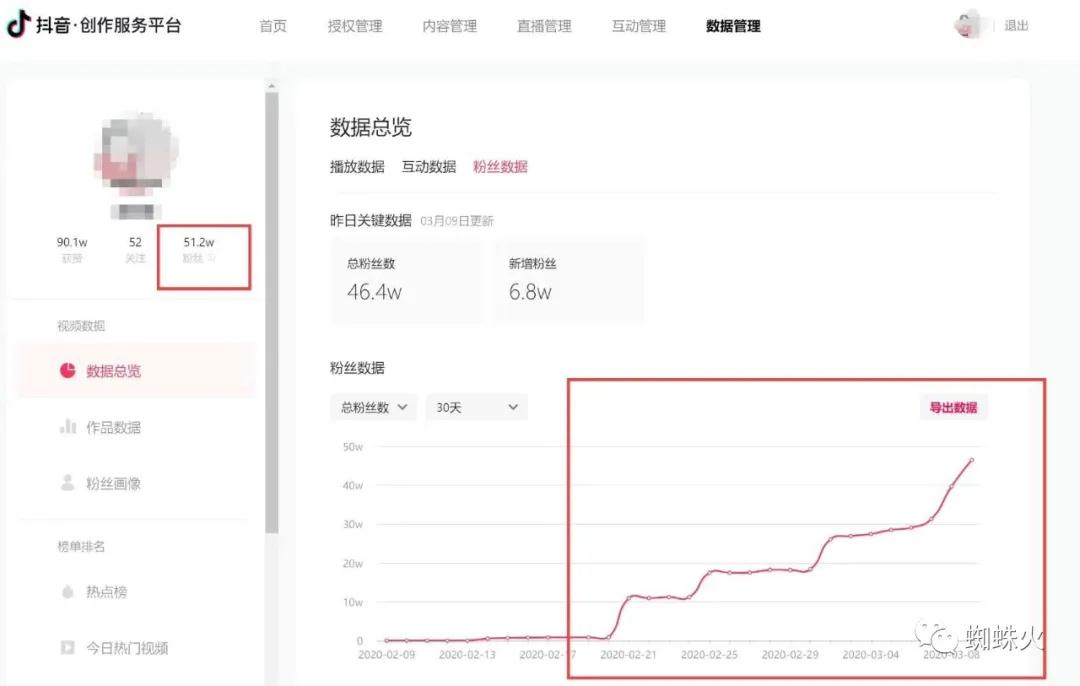Viewport: 1080px width, 686px height.
Task: Open 数据总览 pie chart icon in sidebar
Action: [x=68, y=371]
